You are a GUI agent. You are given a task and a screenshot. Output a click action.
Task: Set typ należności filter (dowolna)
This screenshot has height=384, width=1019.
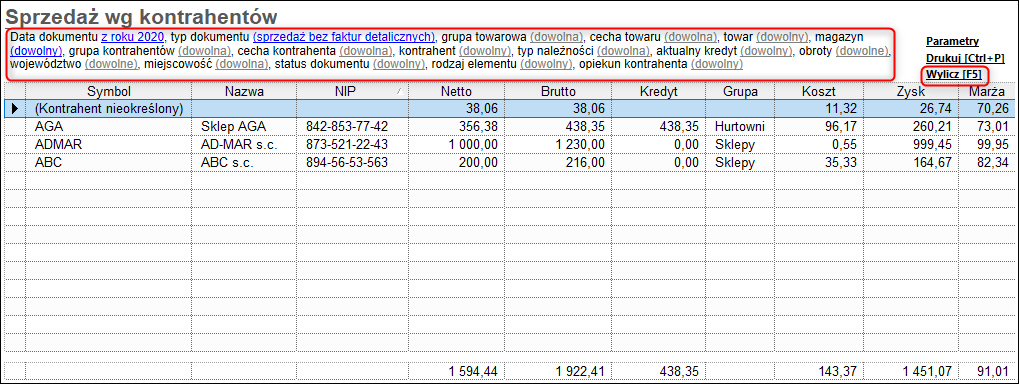coord(623,50)
